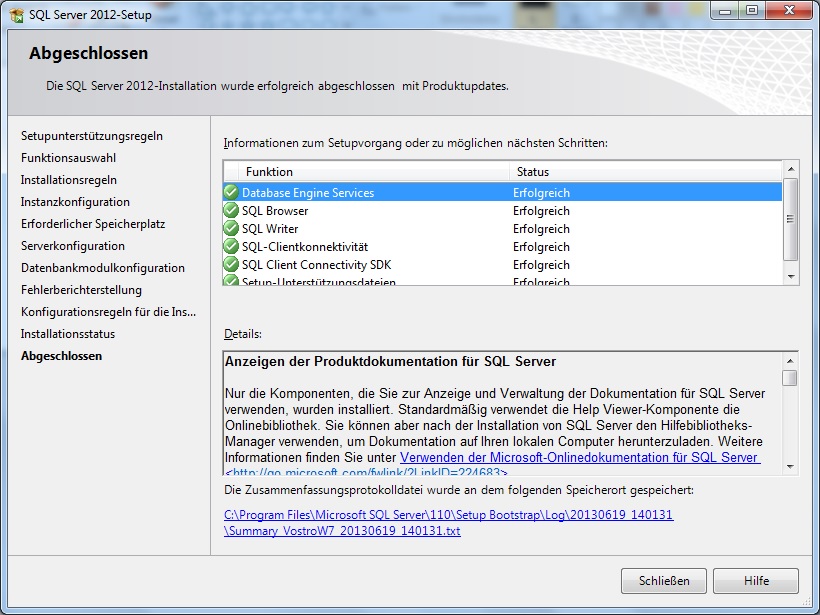The image size is (820, 615).
Task: Open the Verwenden der Microsoft-Onlinedokumentation link
Action: click(x=579, y=457)
